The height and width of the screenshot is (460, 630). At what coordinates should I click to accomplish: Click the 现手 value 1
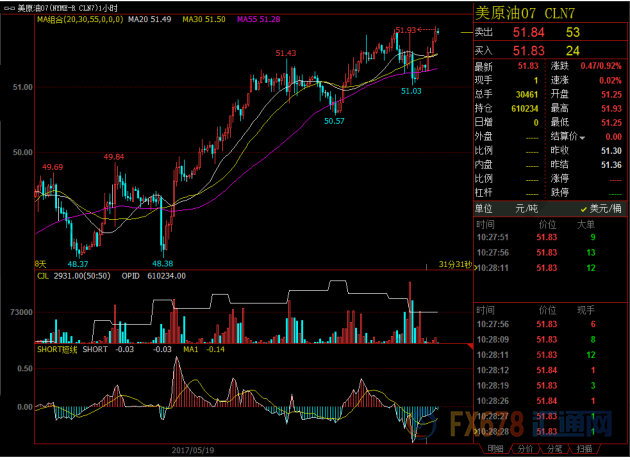pyautogui.click(x=536, y=80)
